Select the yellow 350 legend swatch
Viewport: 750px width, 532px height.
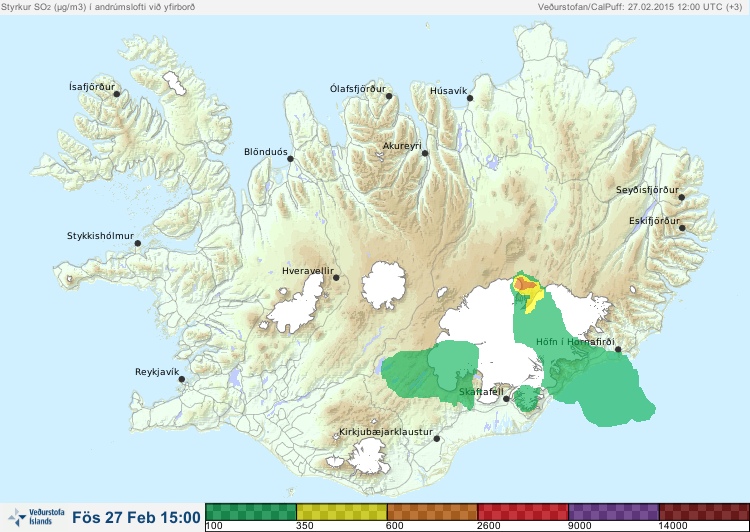click(342, 512)
